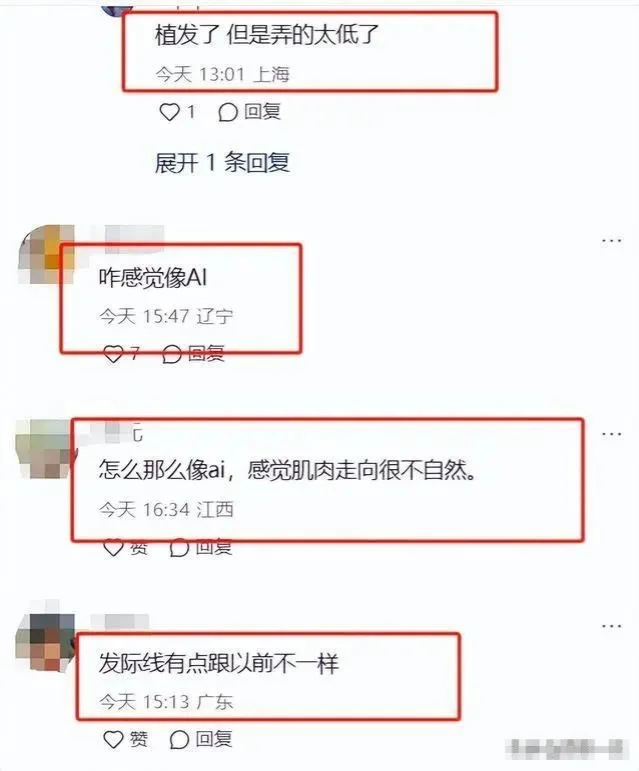Screen dimensions: 639x771
Task: Expand 展开 1 条回复 replies
Action: [x=222, y=163]
